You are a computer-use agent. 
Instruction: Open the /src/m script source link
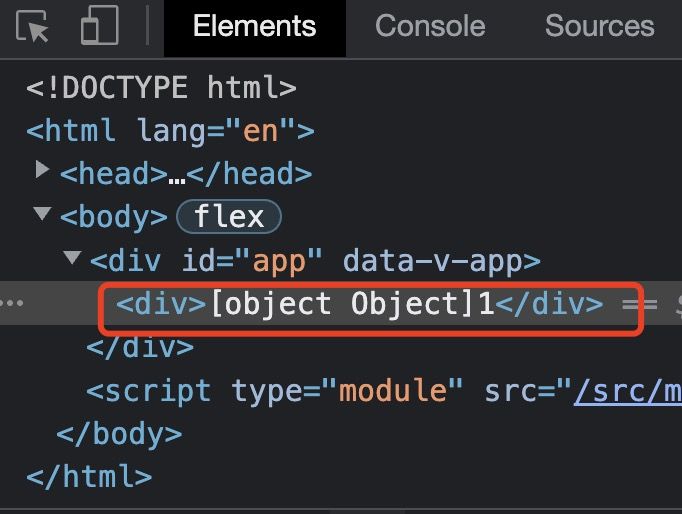pos(628,391)
